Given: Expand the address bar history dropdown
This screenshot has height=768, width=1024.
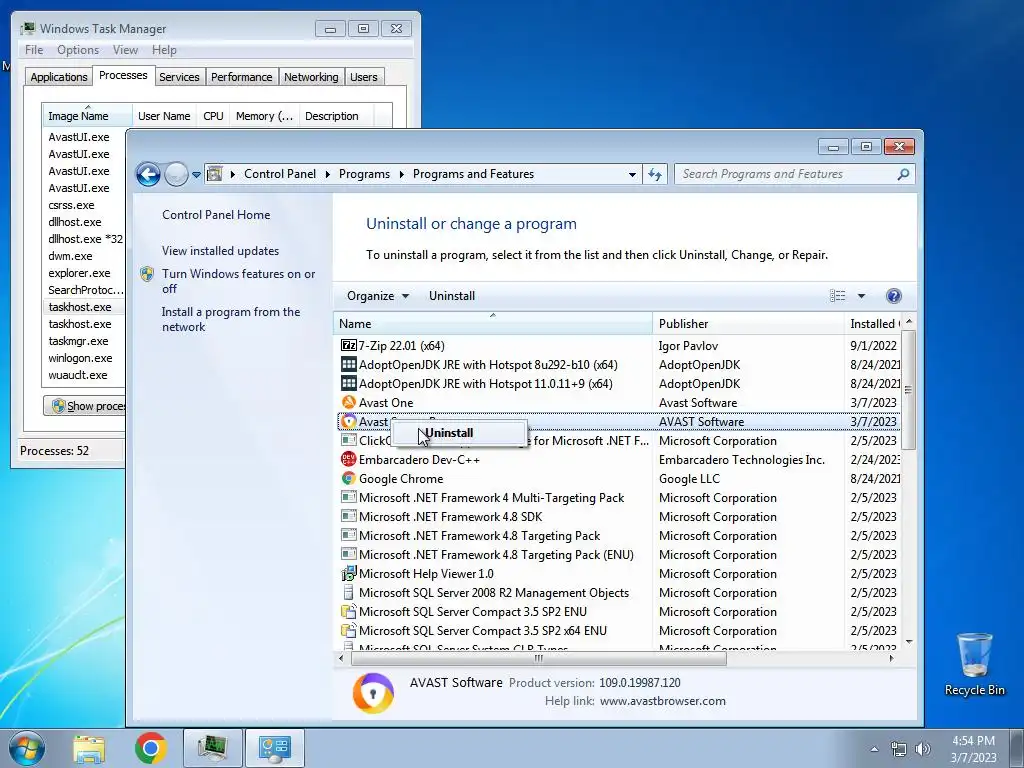Looking at the screenshot, I should (632, 174).
